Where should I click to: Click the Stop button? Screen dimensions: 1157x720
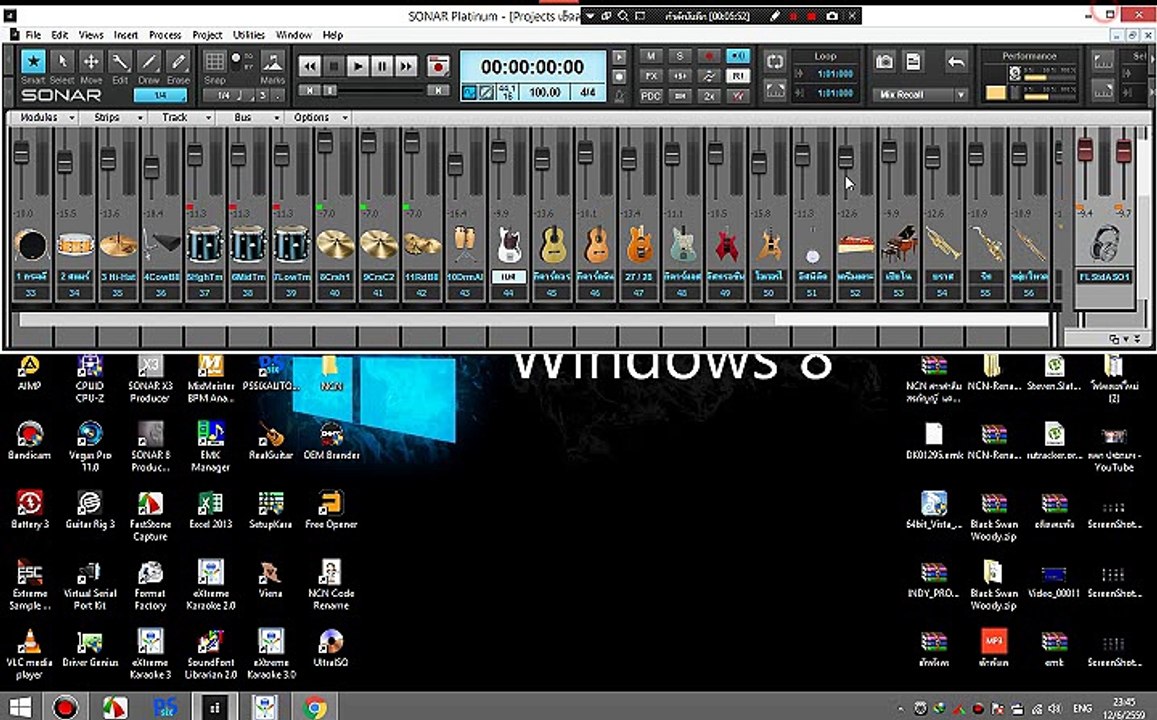coord(334,66)
